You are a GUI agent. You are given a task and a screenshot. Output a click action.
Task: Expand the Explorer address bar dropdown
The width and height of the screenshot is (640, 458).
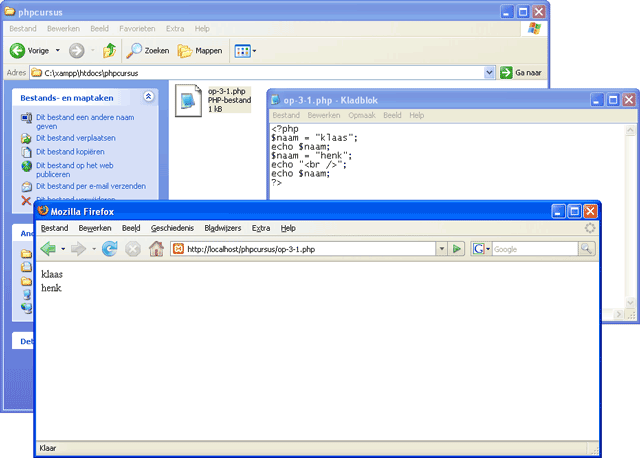(489, 73)
